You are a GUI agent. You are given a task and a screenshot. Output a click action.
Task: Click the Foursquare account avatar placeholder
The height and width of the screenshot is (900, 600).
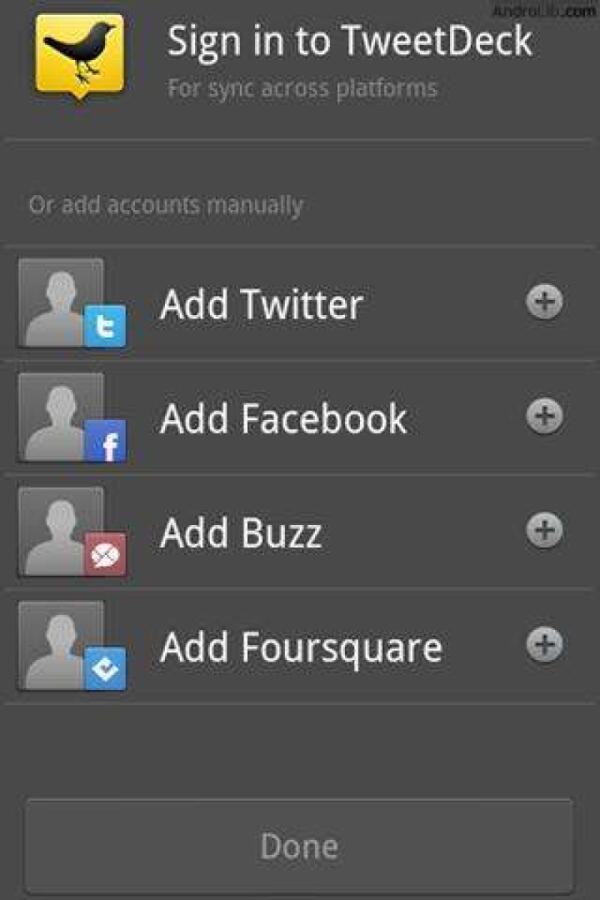coord(61,645)
